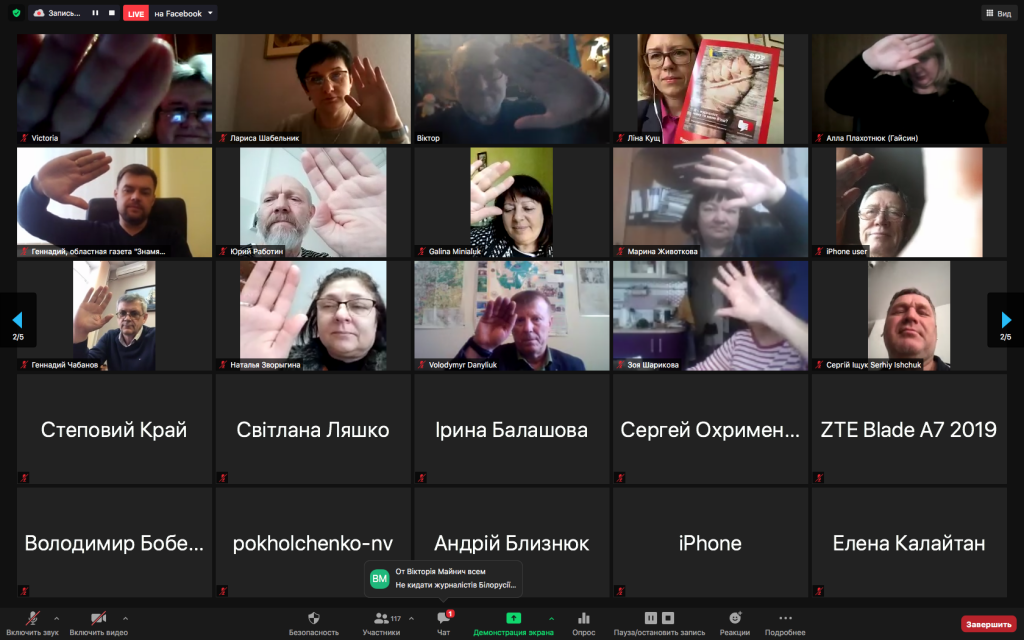Expand video options arrow beside Включить видео
Viewport: 1024px width, 640px height.
(125, 618)
